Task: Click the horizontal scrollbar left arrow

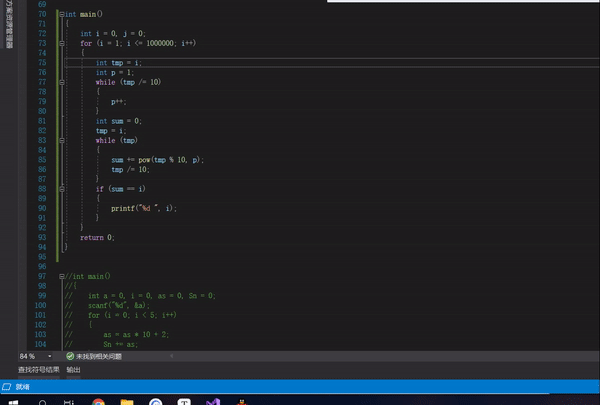Action: point(171,356)
